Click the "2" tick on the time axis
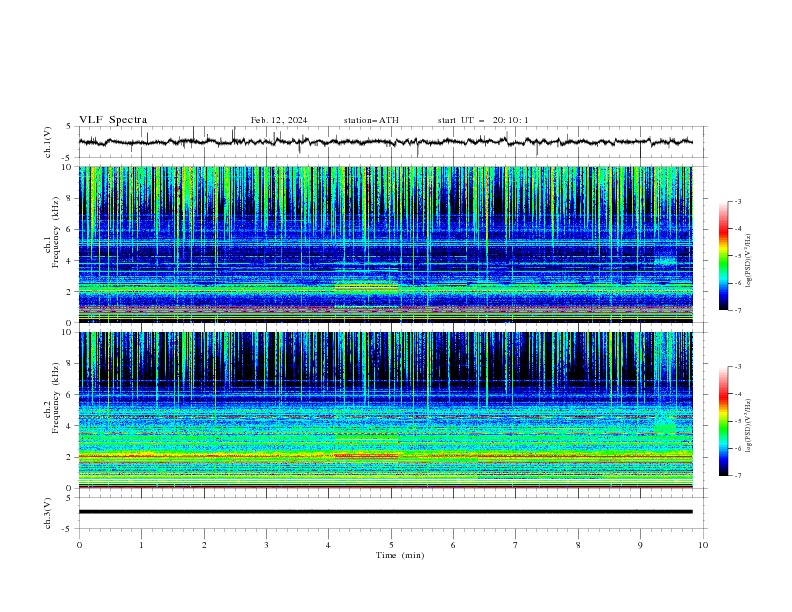This screenshot has height=612, width=792. tap(204, 545)
